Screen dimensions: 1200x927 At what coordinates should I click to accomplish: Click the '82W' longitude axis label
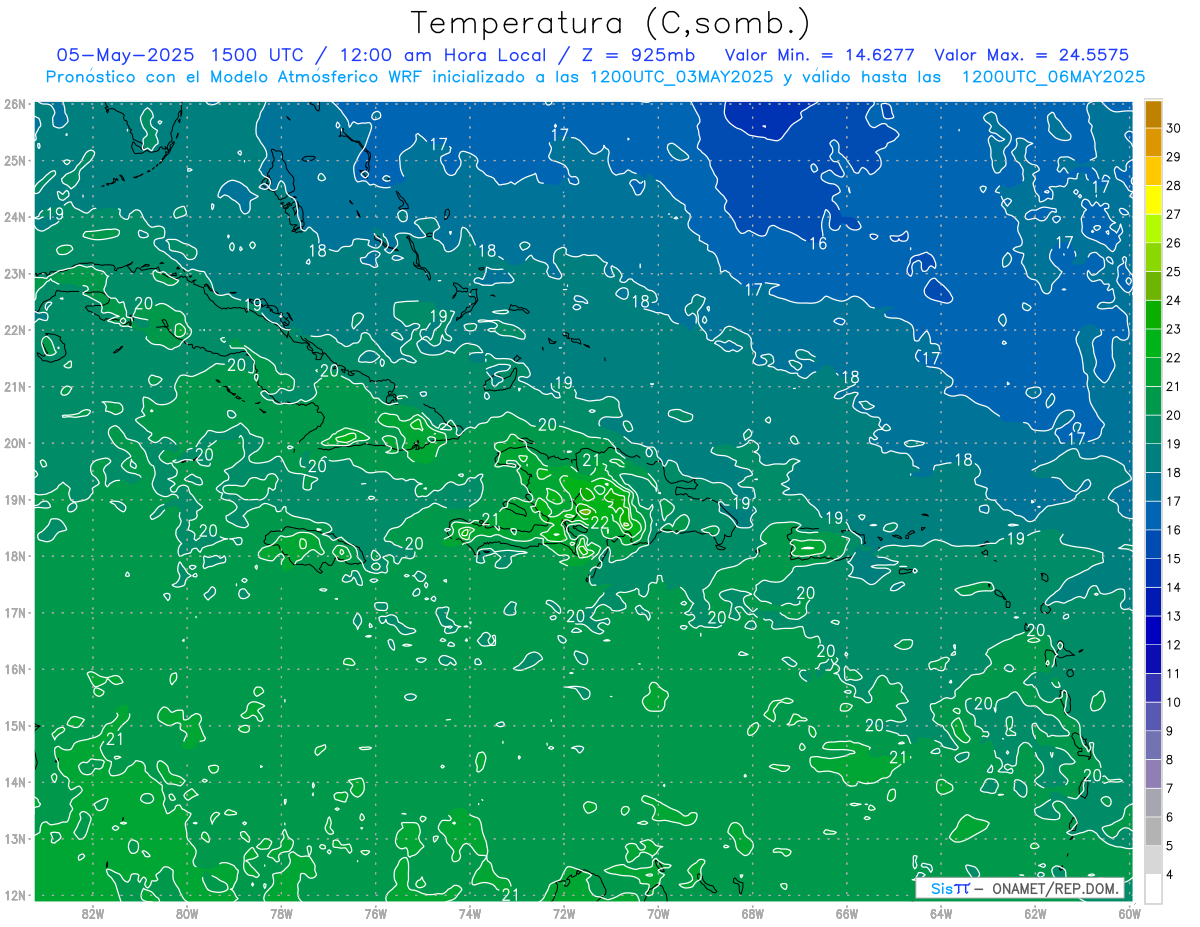(x=93, y=913)
